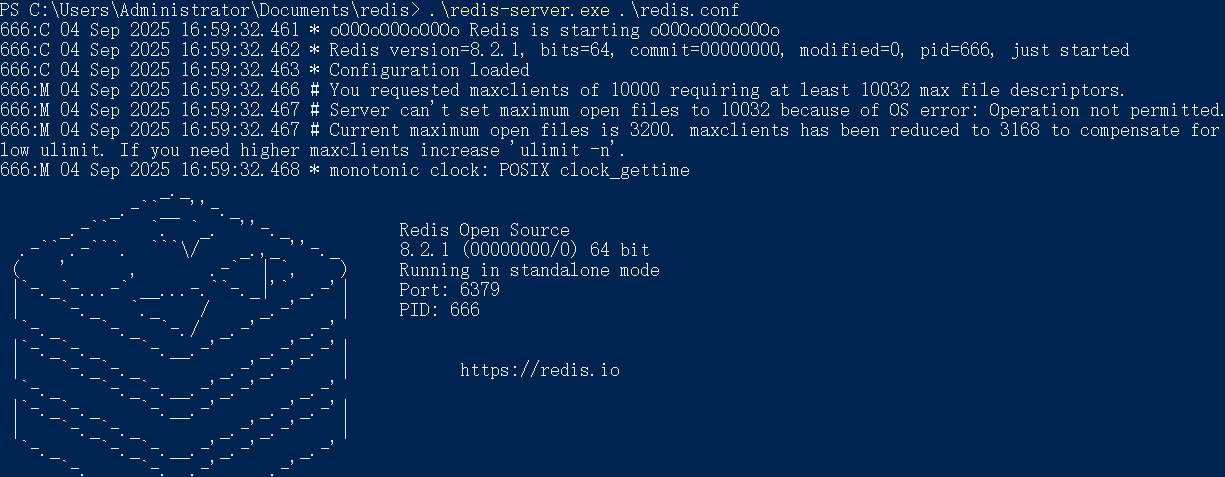This screenshot has height=477, width=1225.
Task: Select the 'Configuration loaded' log line
Action: tap(265, 70)
